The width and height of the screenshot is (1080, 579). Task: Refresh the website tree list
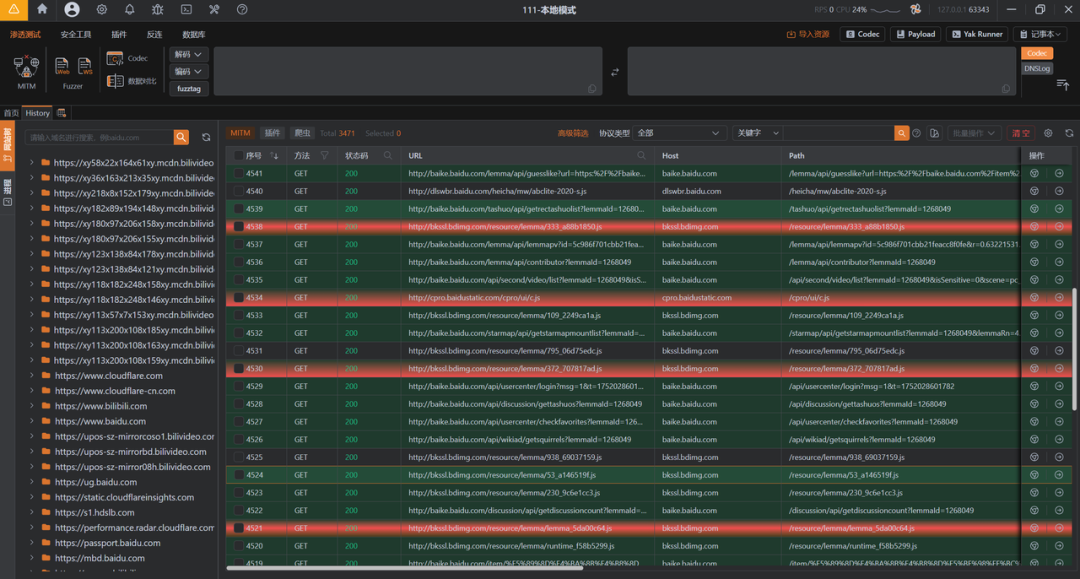click(206, 137)
